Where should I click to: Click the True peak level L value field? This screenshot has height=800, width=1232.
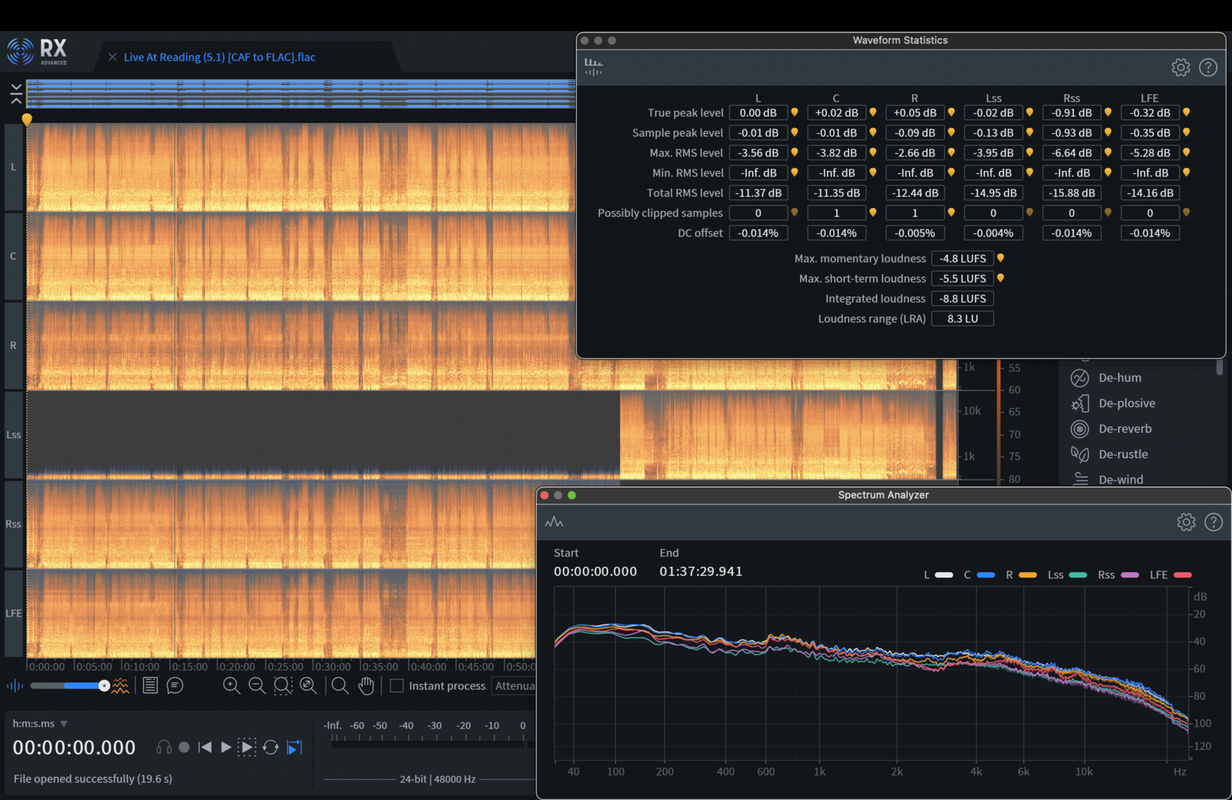click(x=757, y=113)
